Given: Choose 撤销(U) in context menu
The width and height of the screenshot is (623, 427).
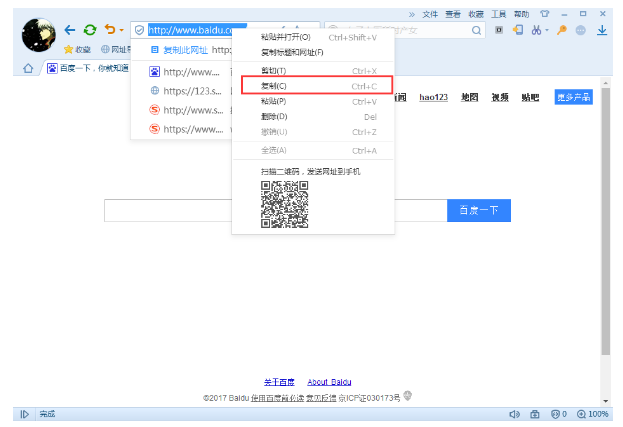Looking at the screenshot, I should pyautogui.click(x=313, y=132).
